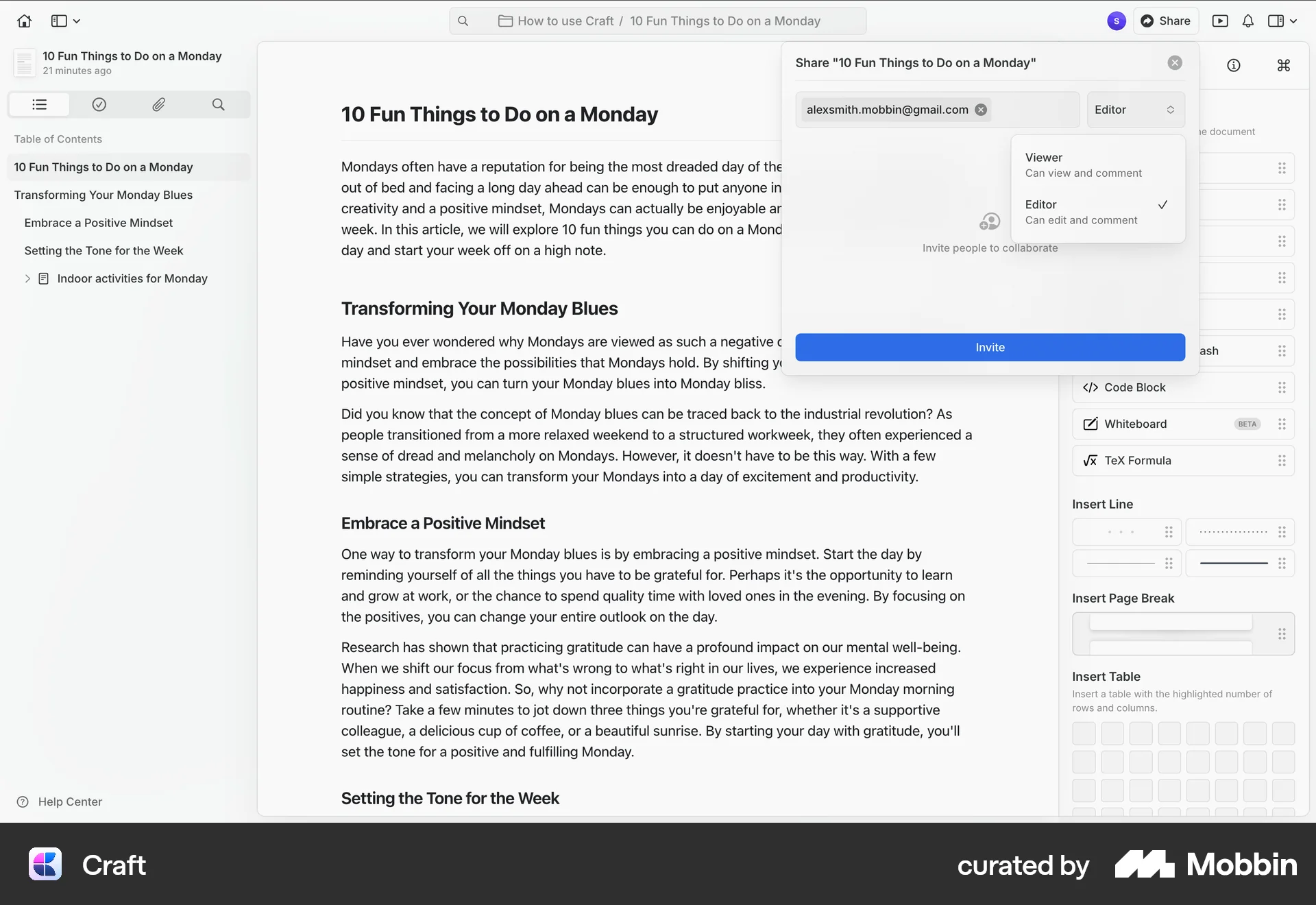
Task: View keyboard shortcuts with the command icon
Action: 1283,65
